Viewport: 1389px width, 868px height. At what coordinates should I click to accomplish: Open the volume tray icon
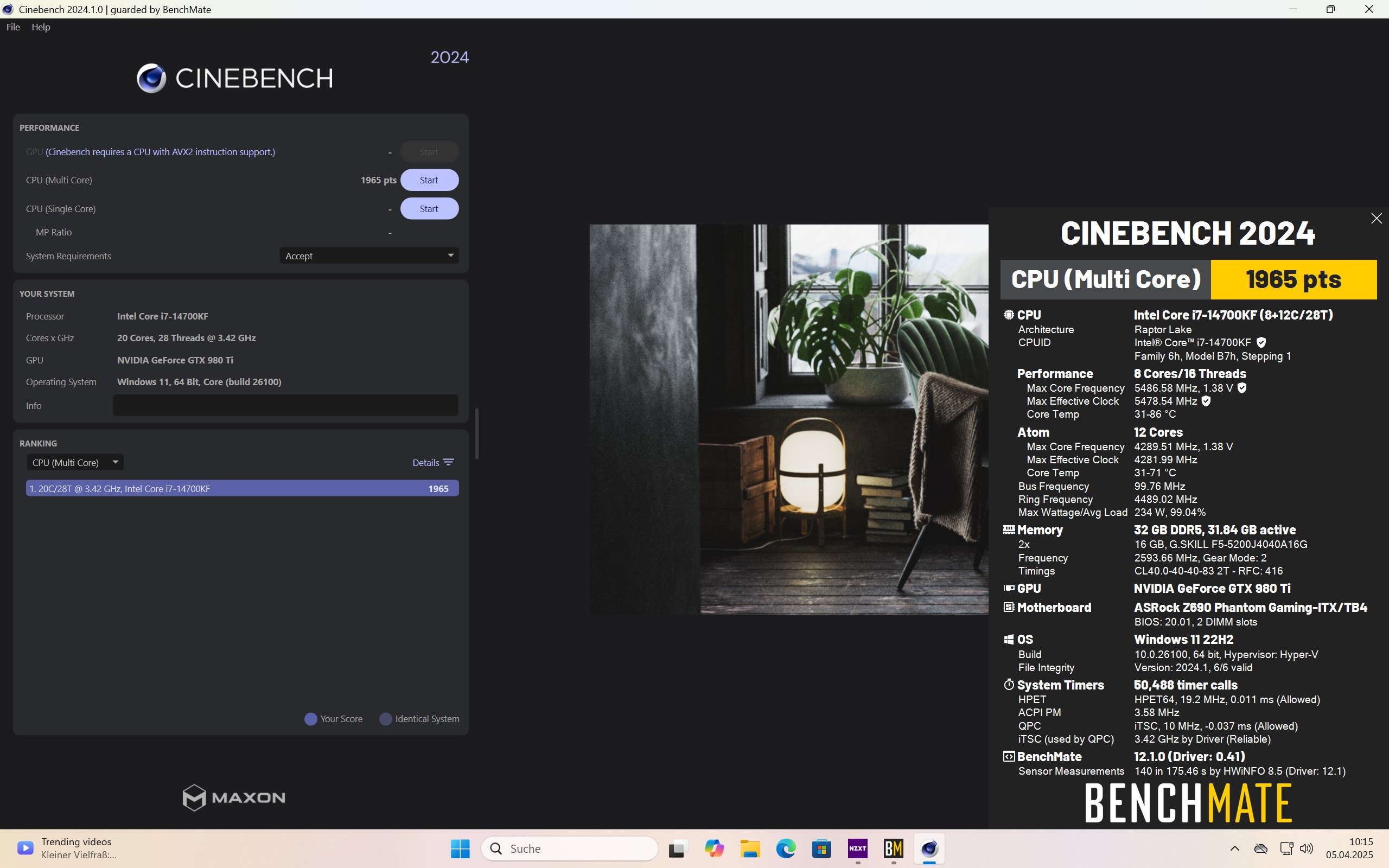[x=1306, y=848]
